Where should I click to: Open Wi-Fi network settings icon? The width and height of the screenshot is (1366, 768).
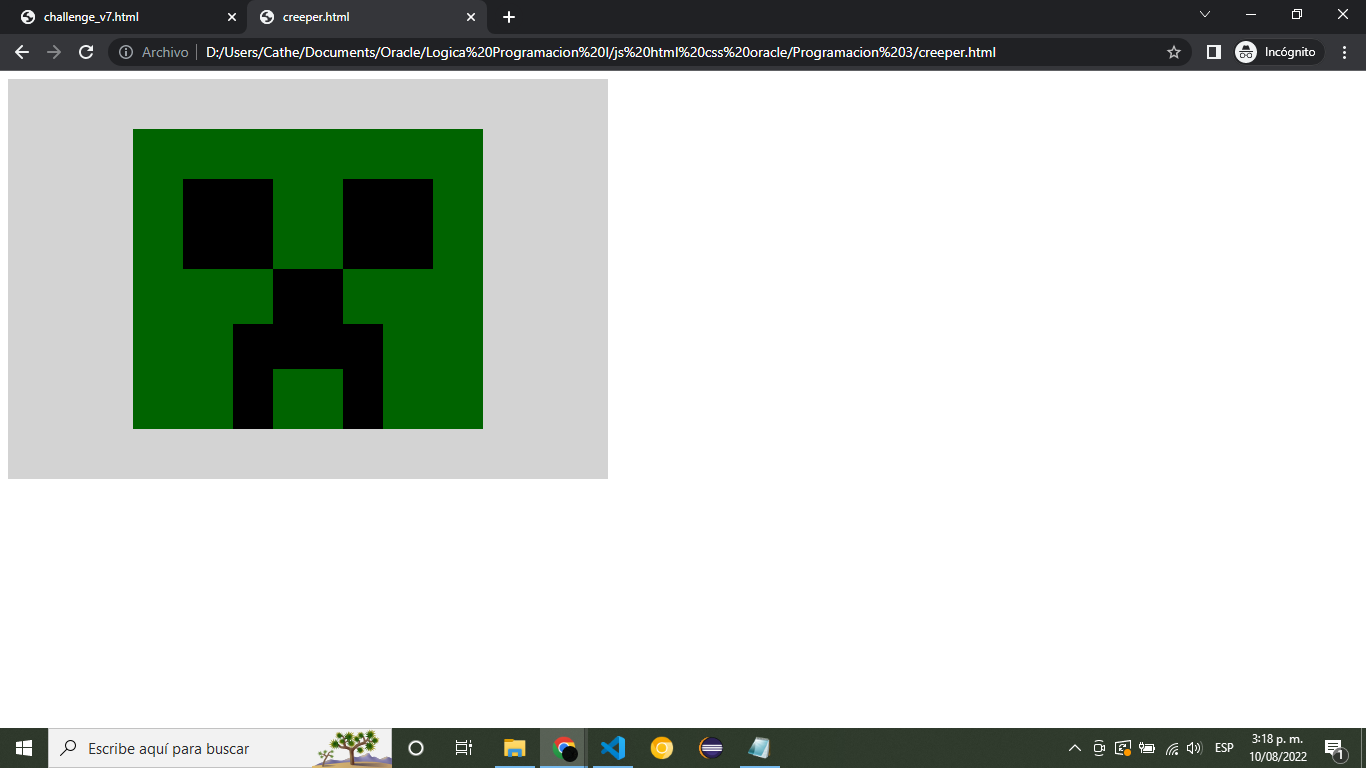coord(1172,748)
